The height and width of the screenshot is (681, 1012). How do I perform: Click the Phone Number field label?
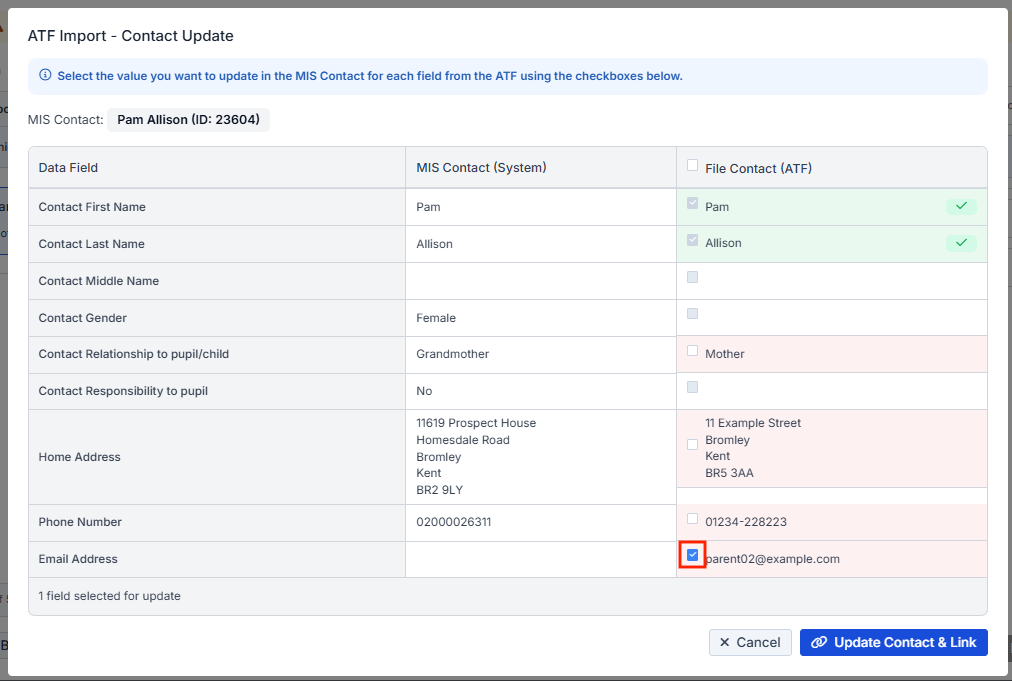click(x=80, y=522)
